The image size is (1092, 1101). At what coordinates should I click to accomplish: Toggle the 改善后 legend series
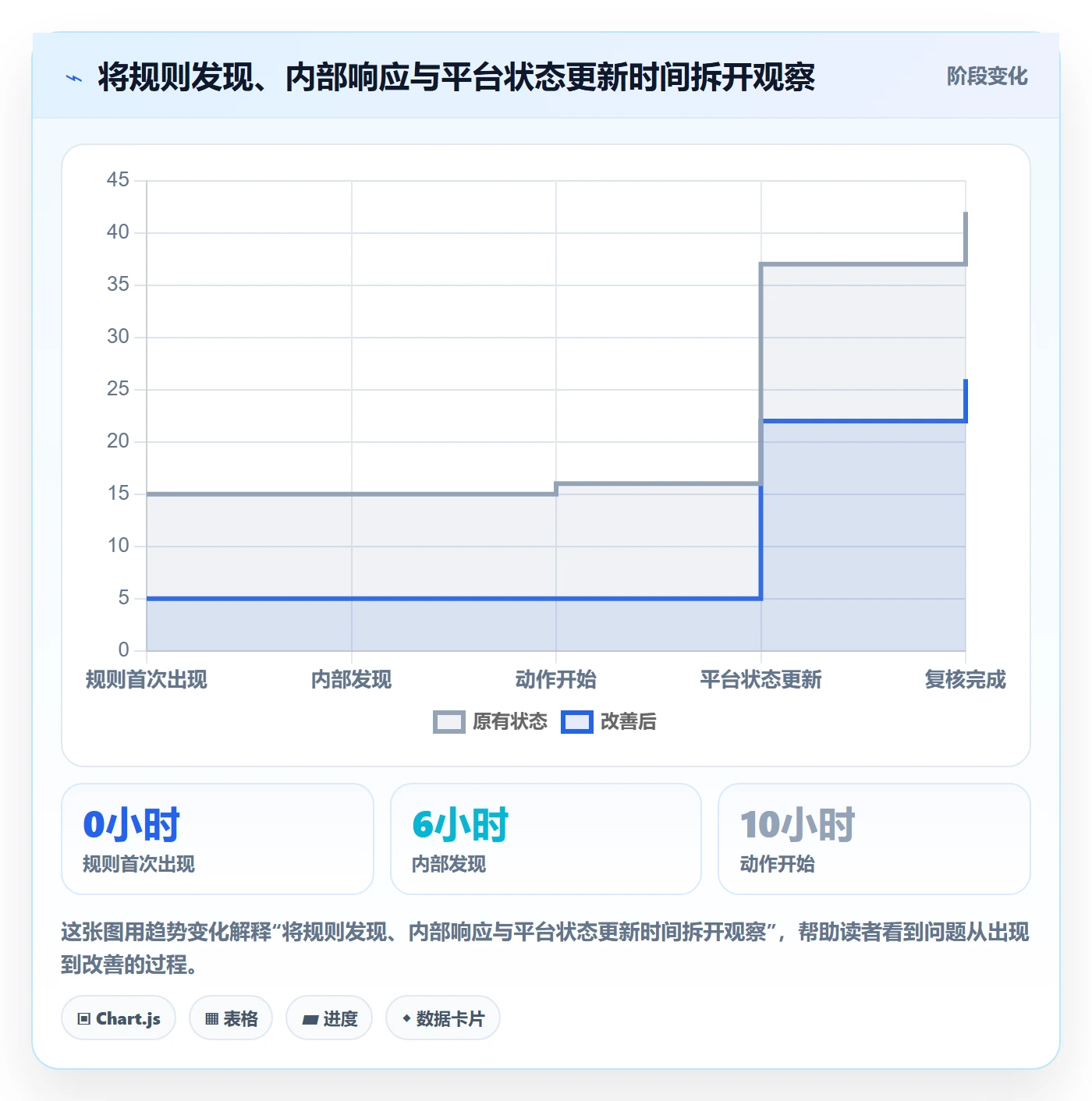[609, 721]
